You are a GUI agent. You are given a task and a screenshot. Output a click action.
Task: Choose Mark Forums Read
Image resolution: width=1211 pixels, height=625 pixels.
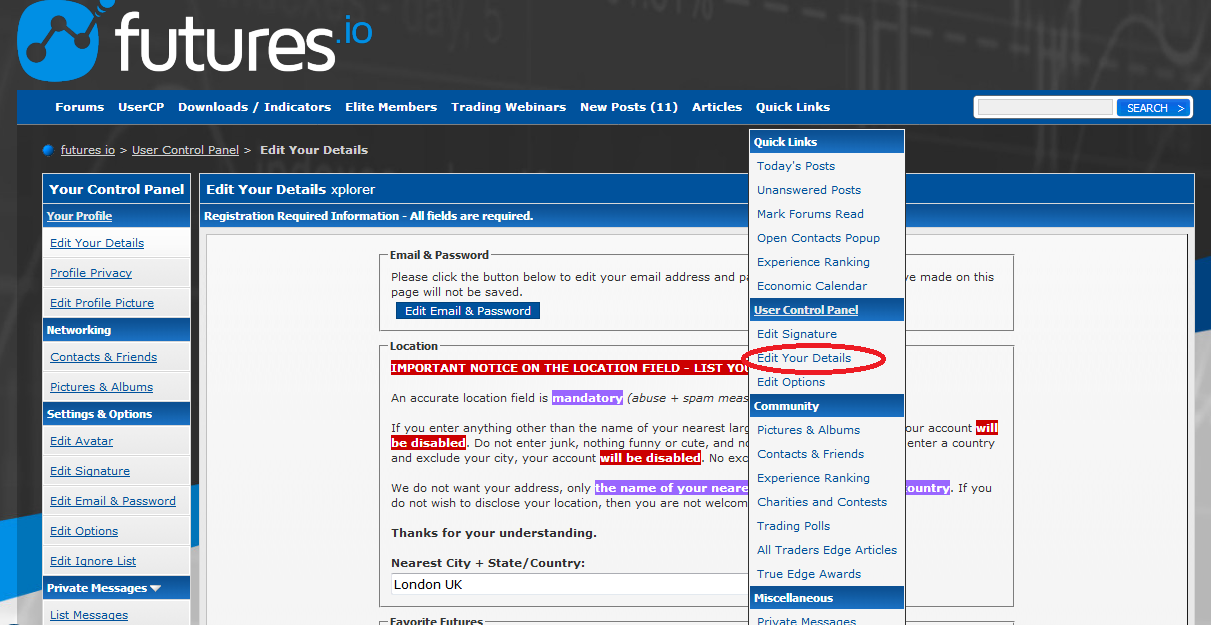pos(810,214)
